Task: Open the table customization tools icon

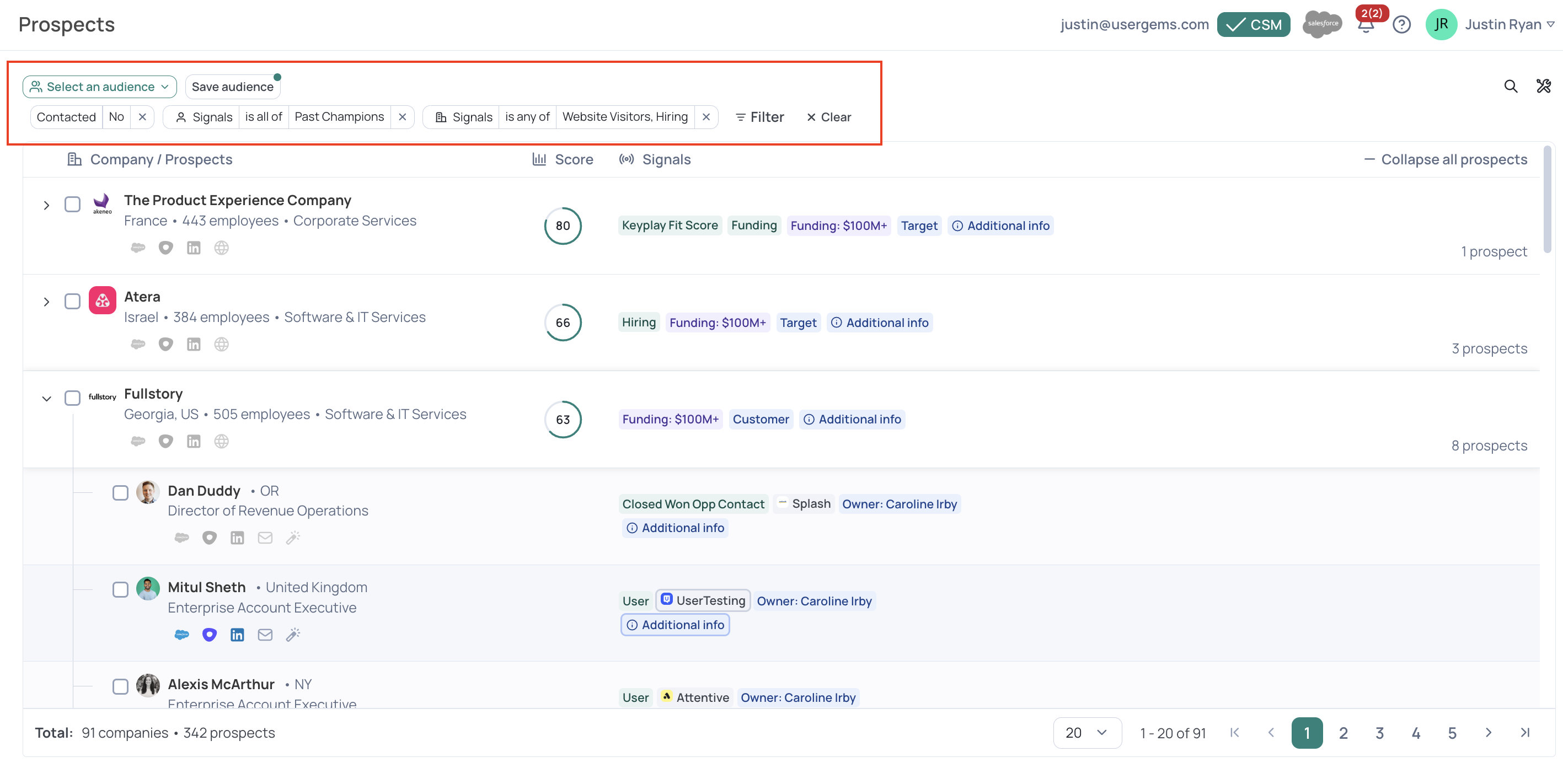Action: click(1543, 86)
